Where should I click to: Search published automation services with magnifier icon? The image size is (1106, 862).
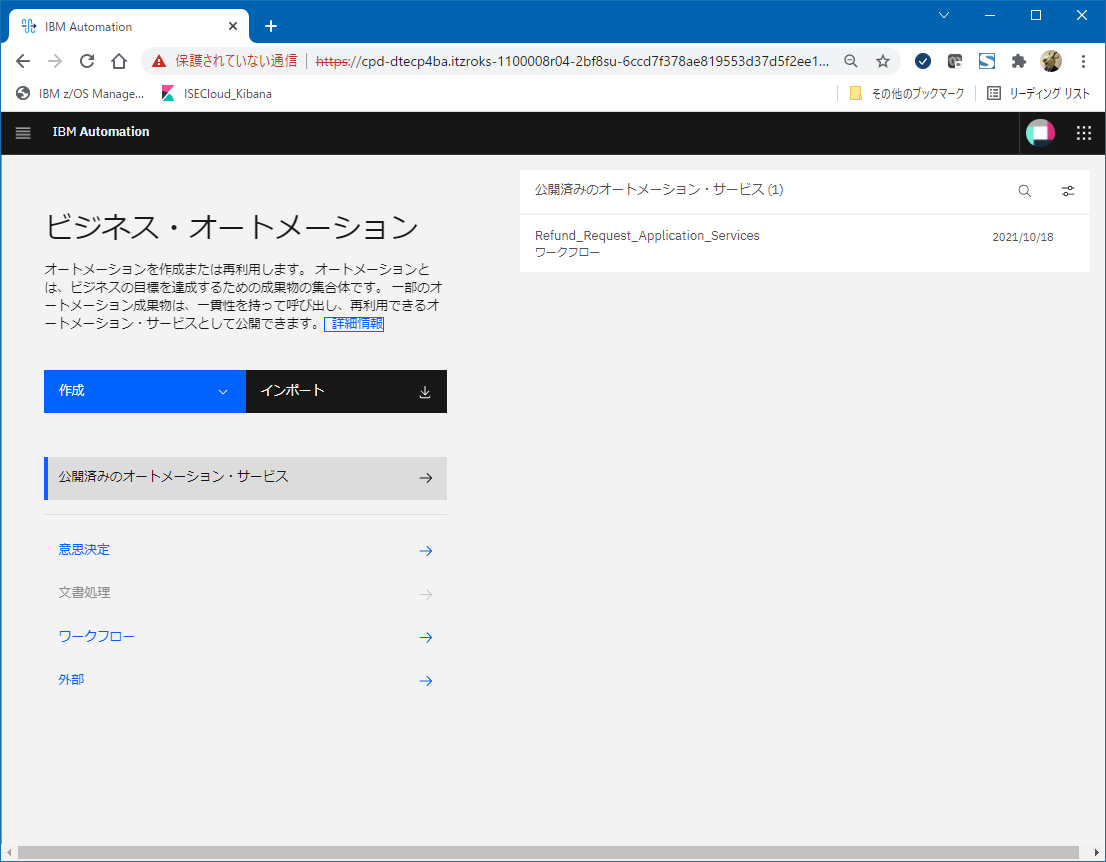click(x=1024, y=191)
